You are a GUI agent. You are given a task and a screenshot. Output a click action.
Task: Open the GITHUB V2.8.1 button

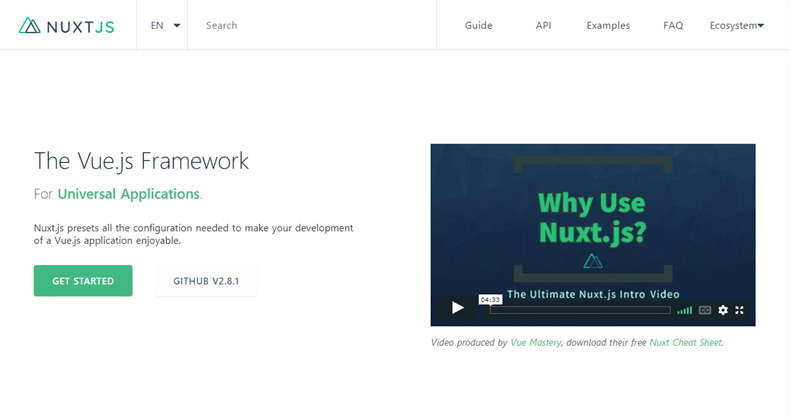(x=206, y=281)
